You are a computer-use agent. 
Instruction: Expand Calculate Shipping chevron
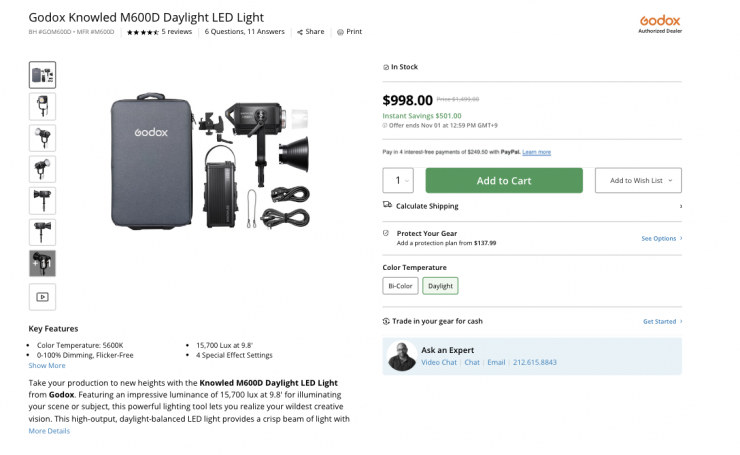680,206
